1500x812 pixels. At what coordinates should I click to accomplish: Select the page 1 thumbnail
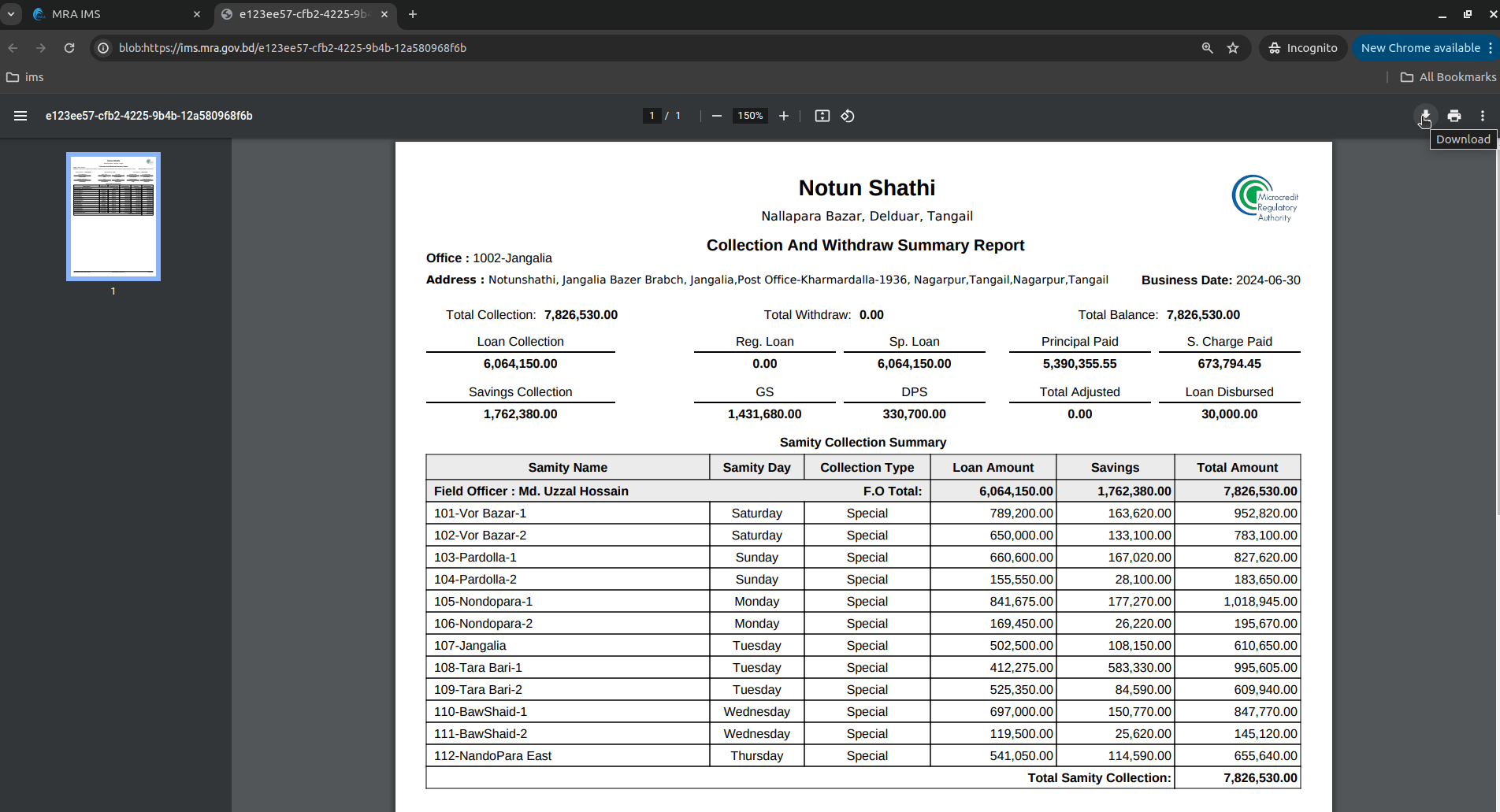(113, 217)
